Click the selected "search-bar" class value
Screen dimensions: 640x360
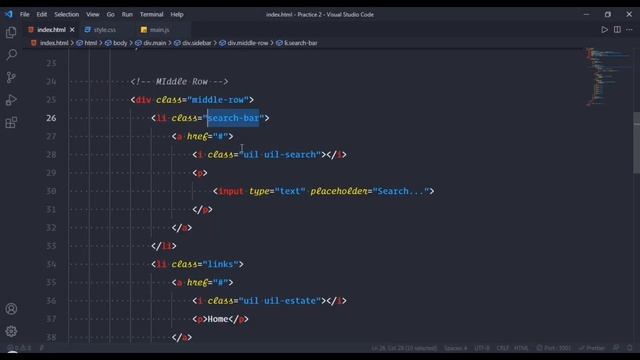pos(233,118)
